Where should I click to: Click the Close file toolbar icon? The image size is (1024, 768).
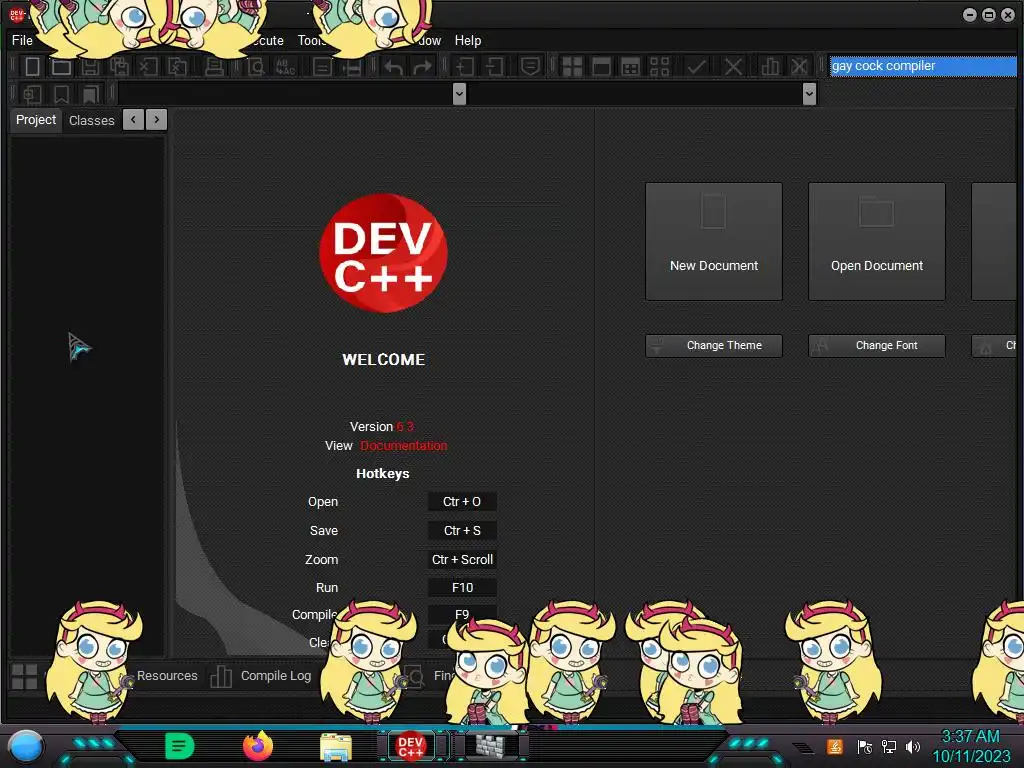point(148,67)
